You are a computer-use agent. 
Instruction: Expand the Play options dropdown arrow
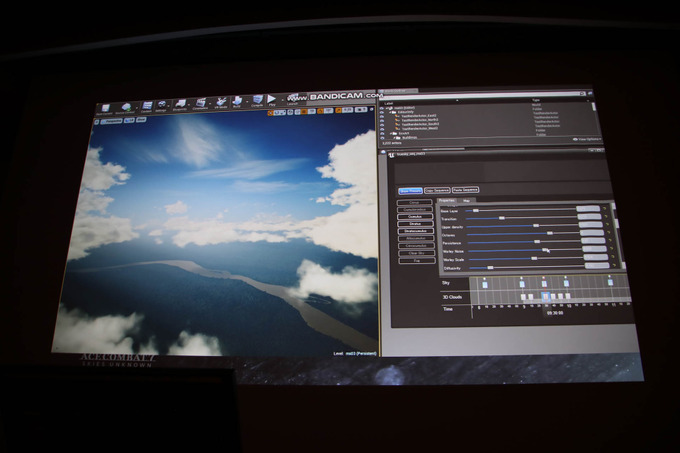[x=282, y=100]
